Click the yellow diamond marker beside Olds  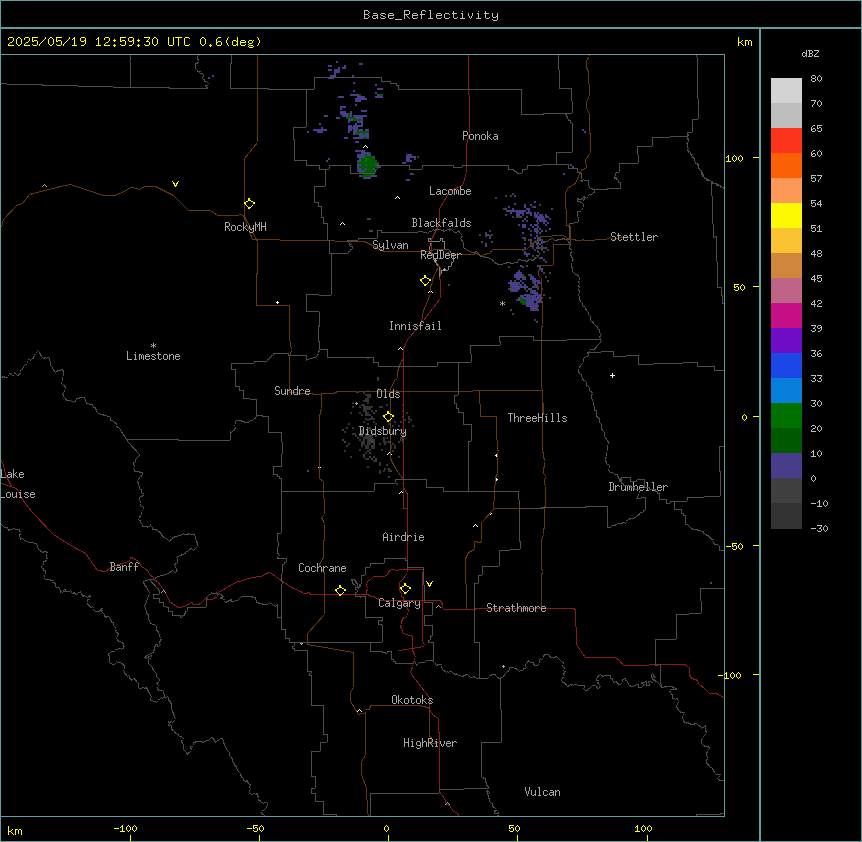pyautogui.click(x=389, y=417)
